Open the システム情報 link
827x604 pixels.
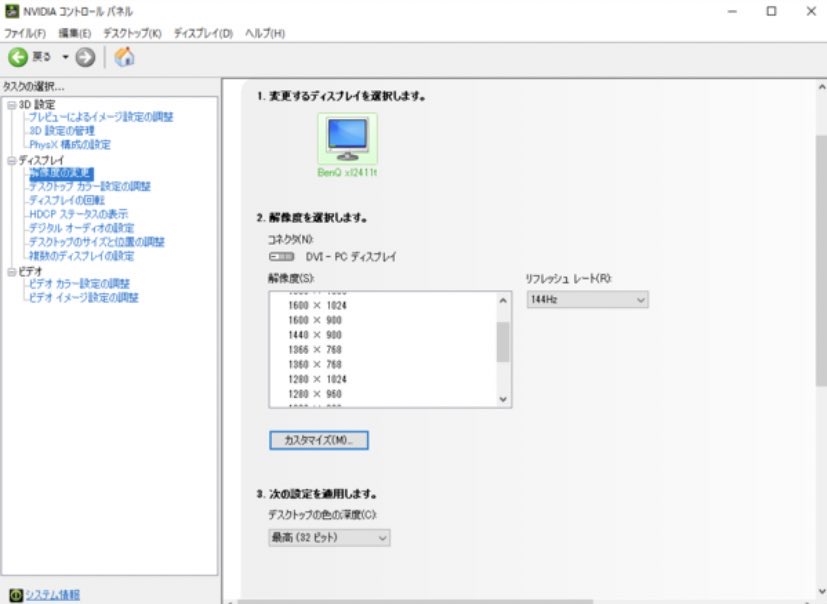[x=53, y=595]
